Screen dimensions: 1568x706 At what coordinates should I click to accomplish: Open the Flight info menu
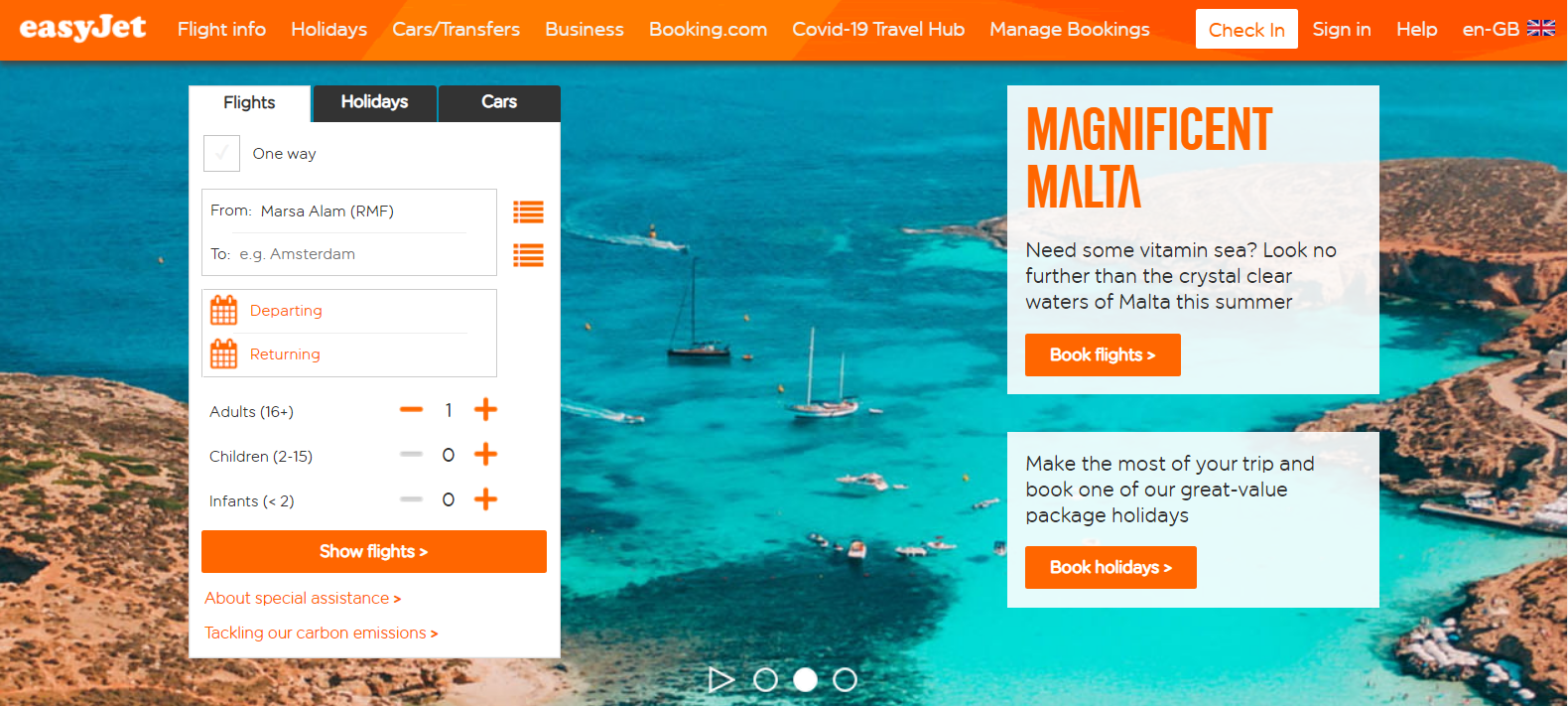(221, 29)
